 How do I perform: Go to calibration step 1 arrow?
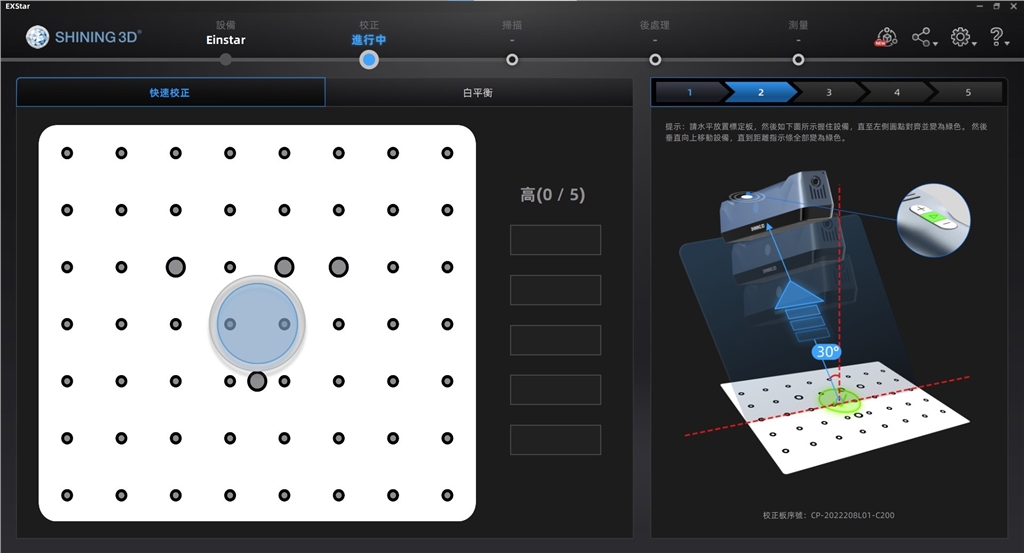[x=689, y=92]
